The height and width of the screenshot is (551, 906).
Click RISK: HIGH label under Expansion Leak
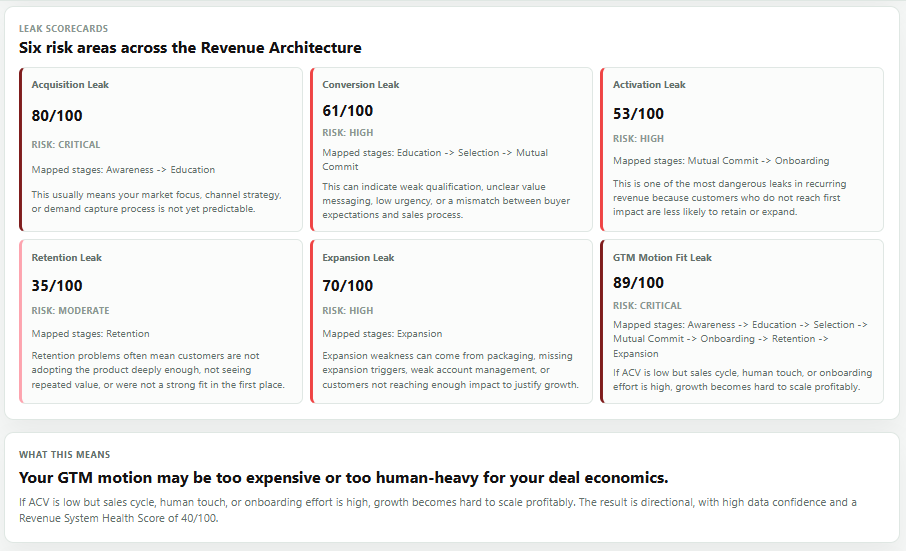[348, 311]
